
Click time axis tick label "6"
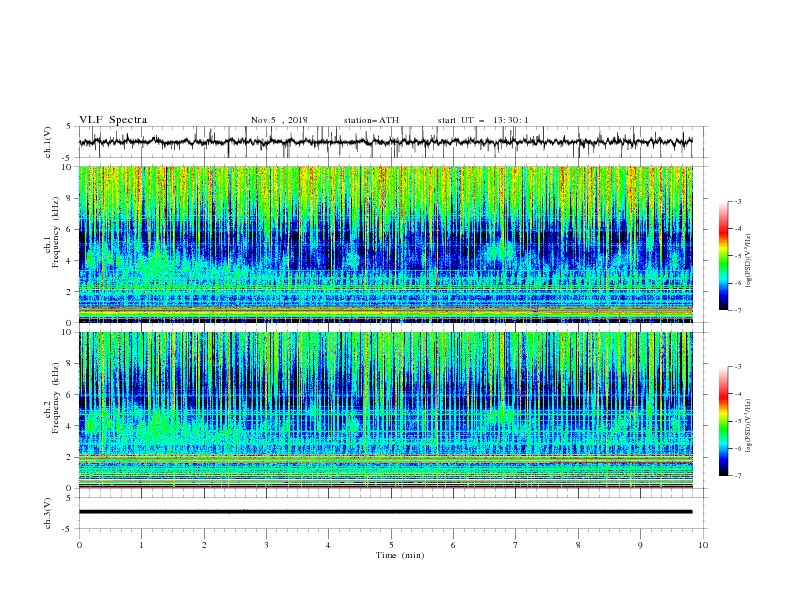453,545
